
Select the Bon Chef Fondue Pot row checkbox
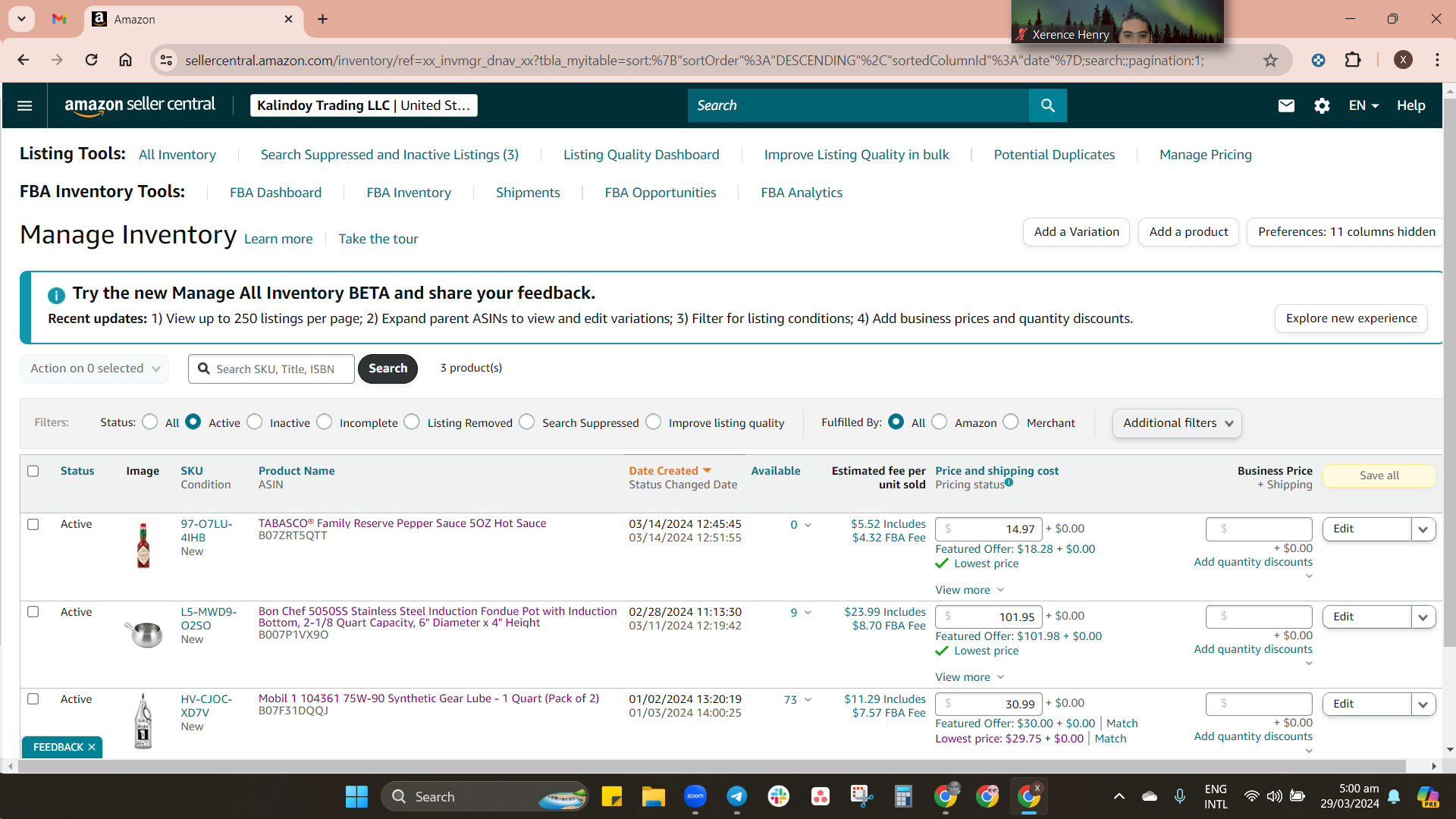coord(33,611)
